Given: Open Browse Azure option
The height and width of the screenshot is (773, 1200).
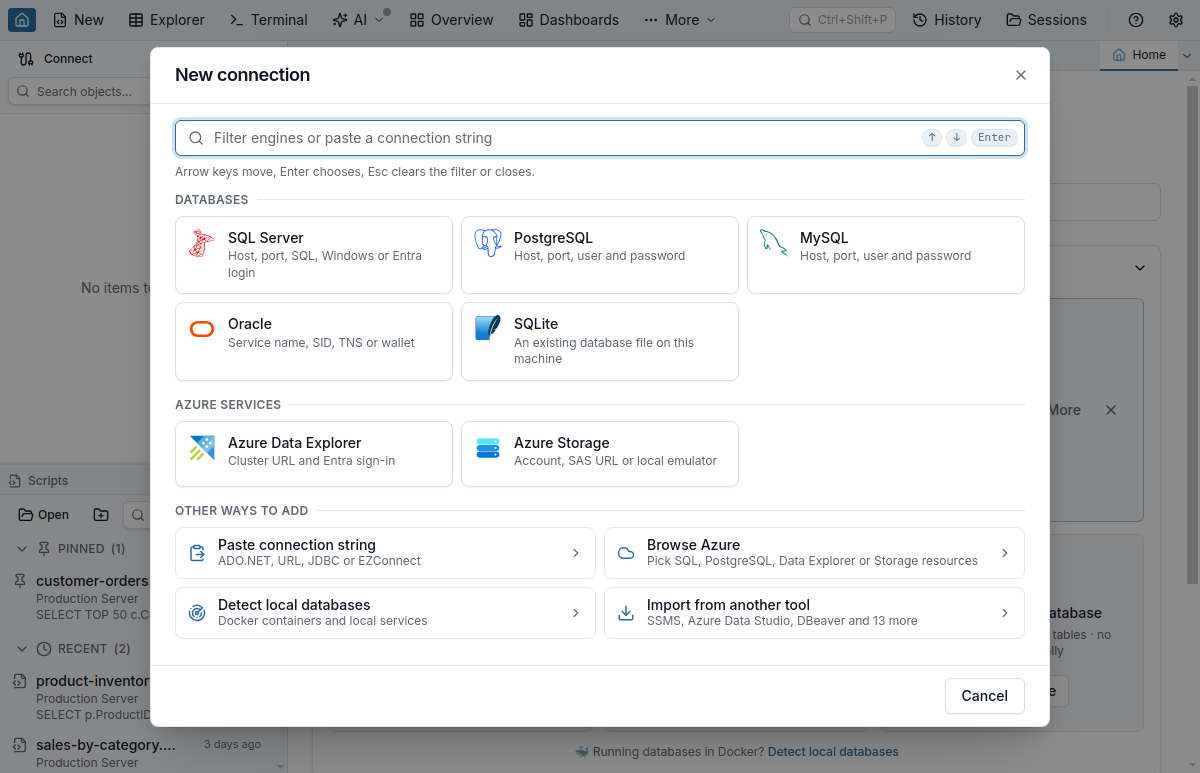Looking at the screenshot, I should (x=814, y=553).
